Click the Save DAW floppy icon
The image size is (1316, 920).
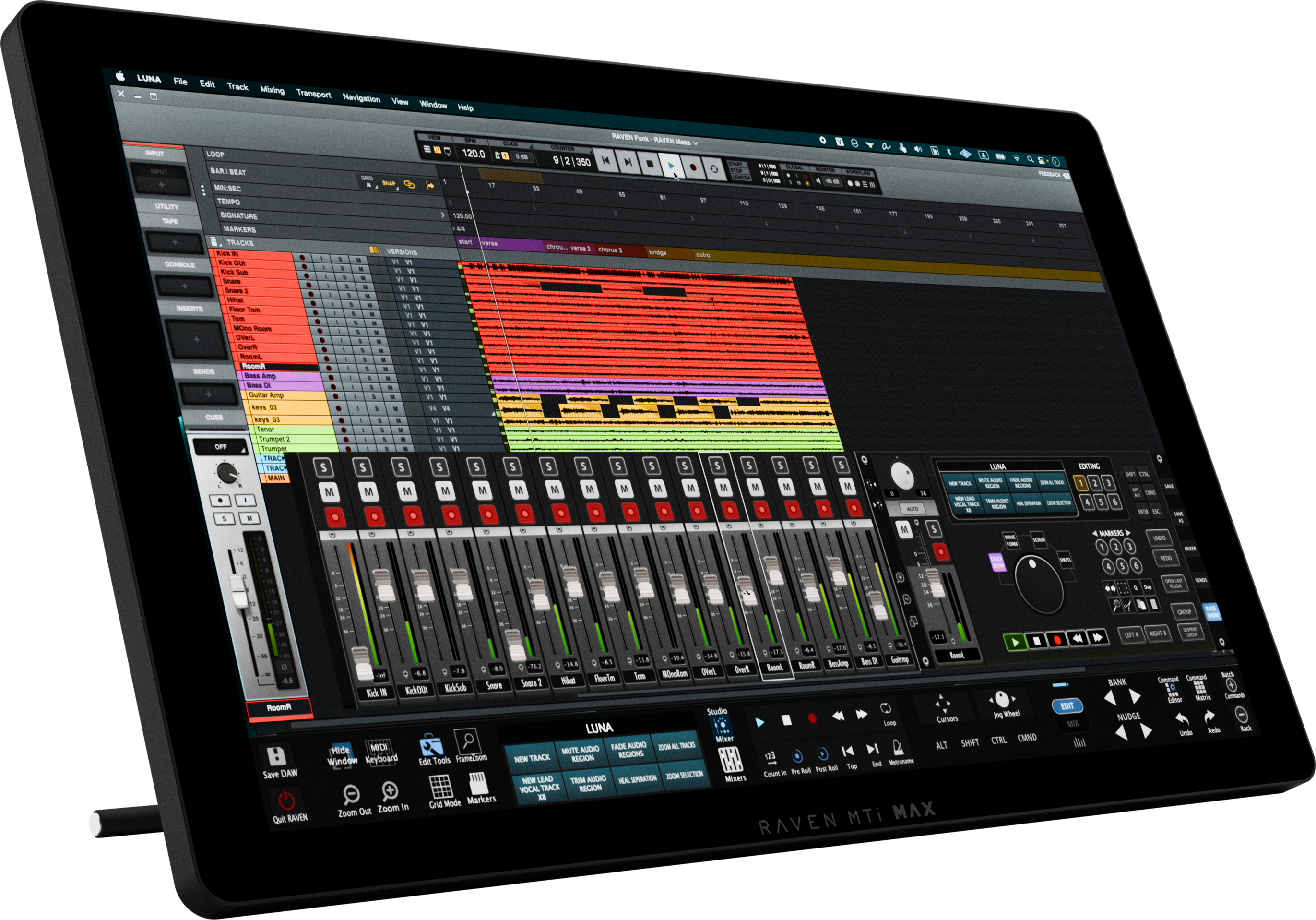coord(276,757)
